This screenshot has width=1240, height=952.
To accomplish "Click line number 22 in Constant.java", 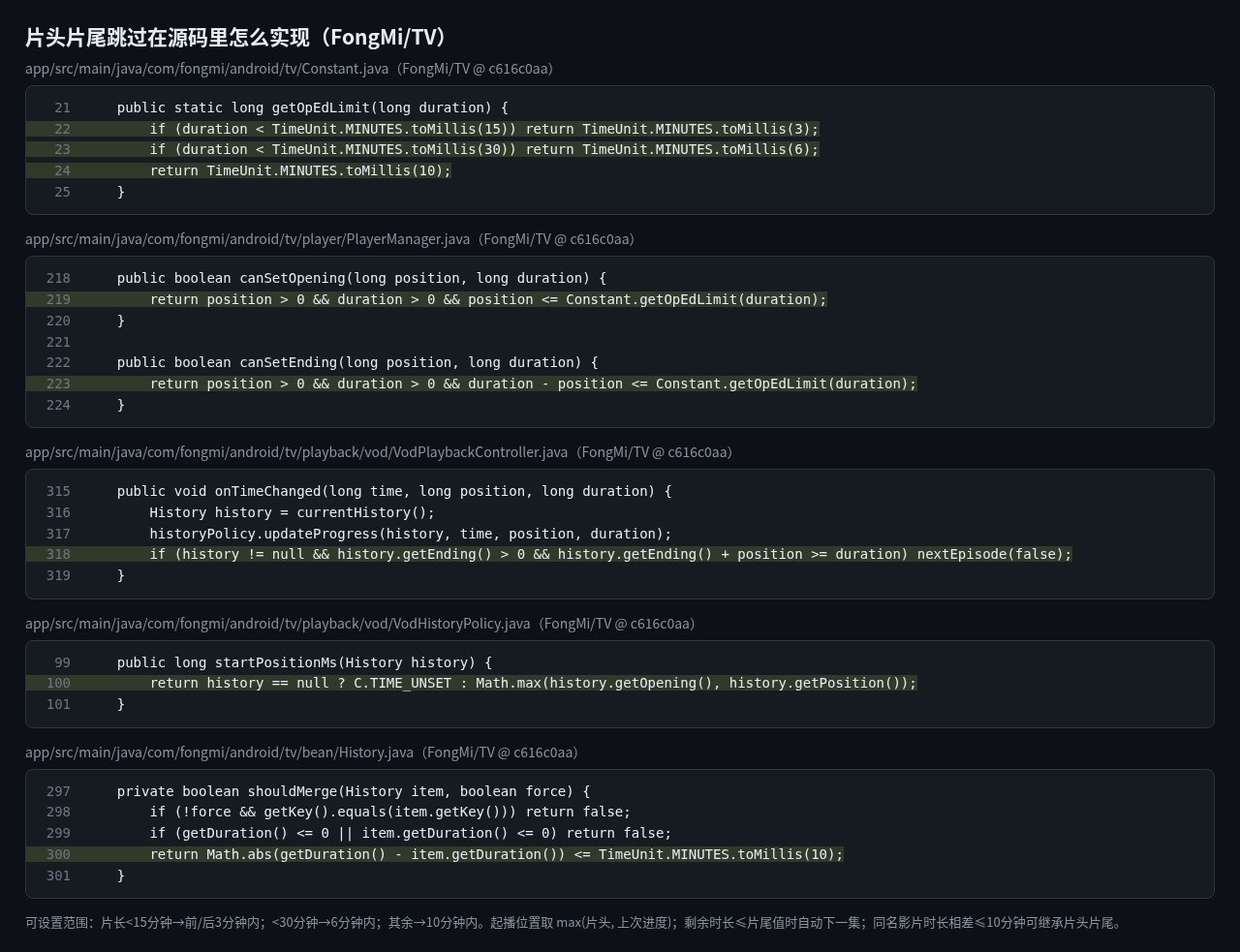I will 62,129.
